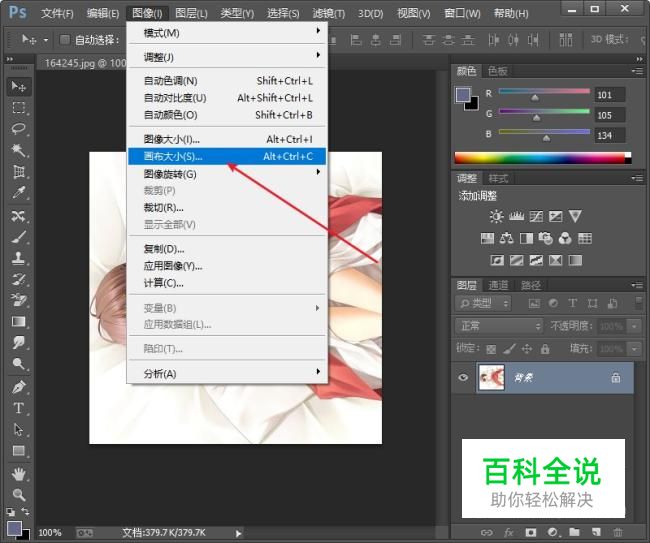Toggle pixel layer filter icon
Screen dimensions: 650x543
(534, 303)
